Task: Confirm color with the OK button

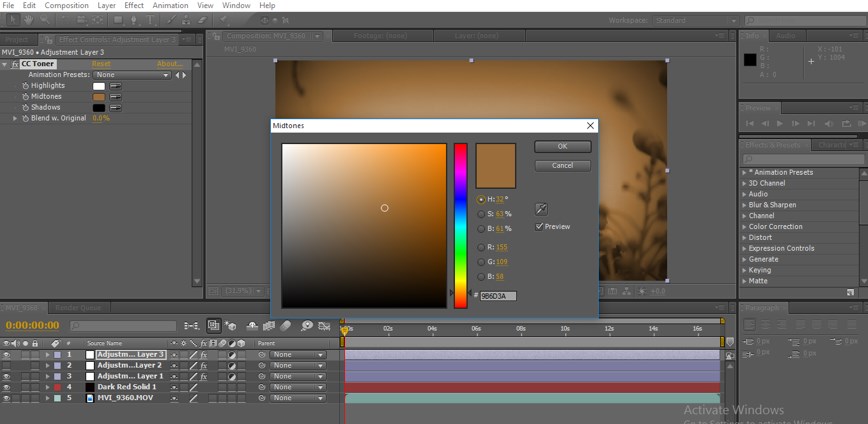Action: coord(562,147)
